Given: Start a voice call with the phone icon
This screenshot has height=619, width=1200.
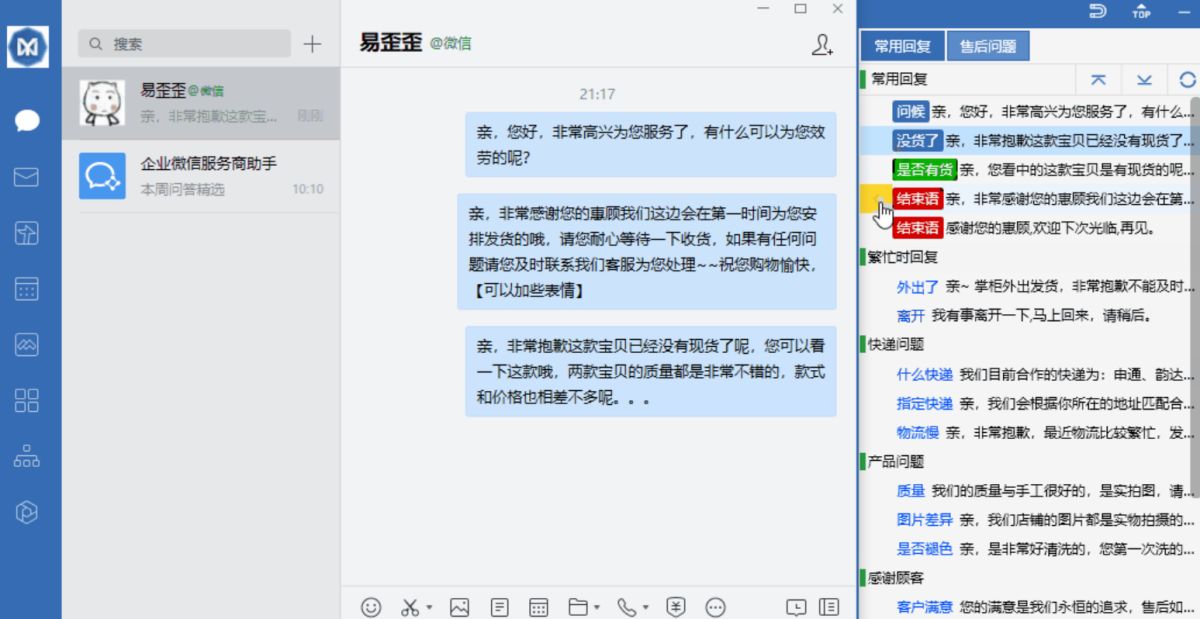Looking at the screenshot, I should [627, 607].
